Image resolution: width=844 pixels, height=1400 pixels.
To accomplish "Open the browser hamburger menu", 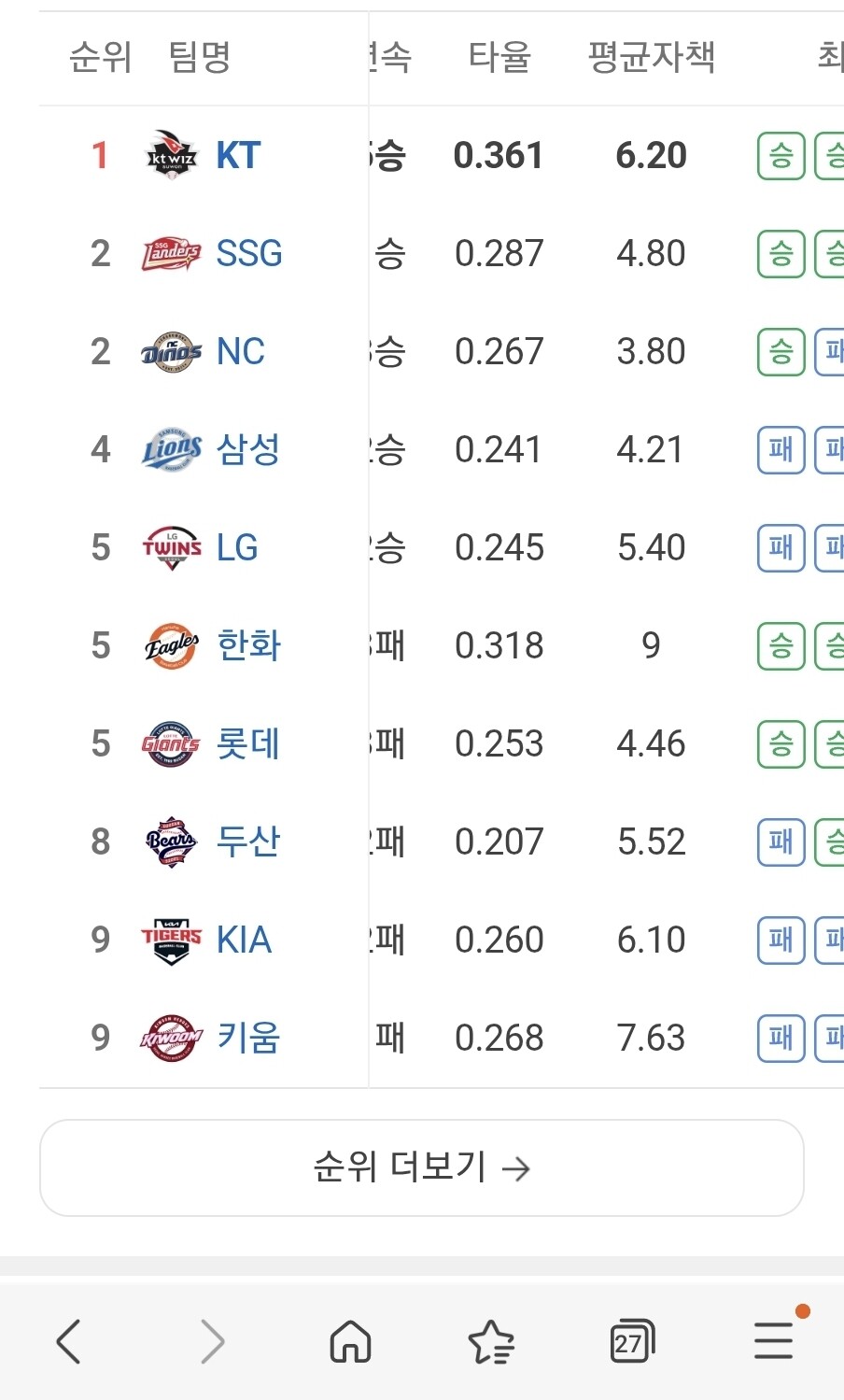I will pyautogui.click(x=774, y=1342).
